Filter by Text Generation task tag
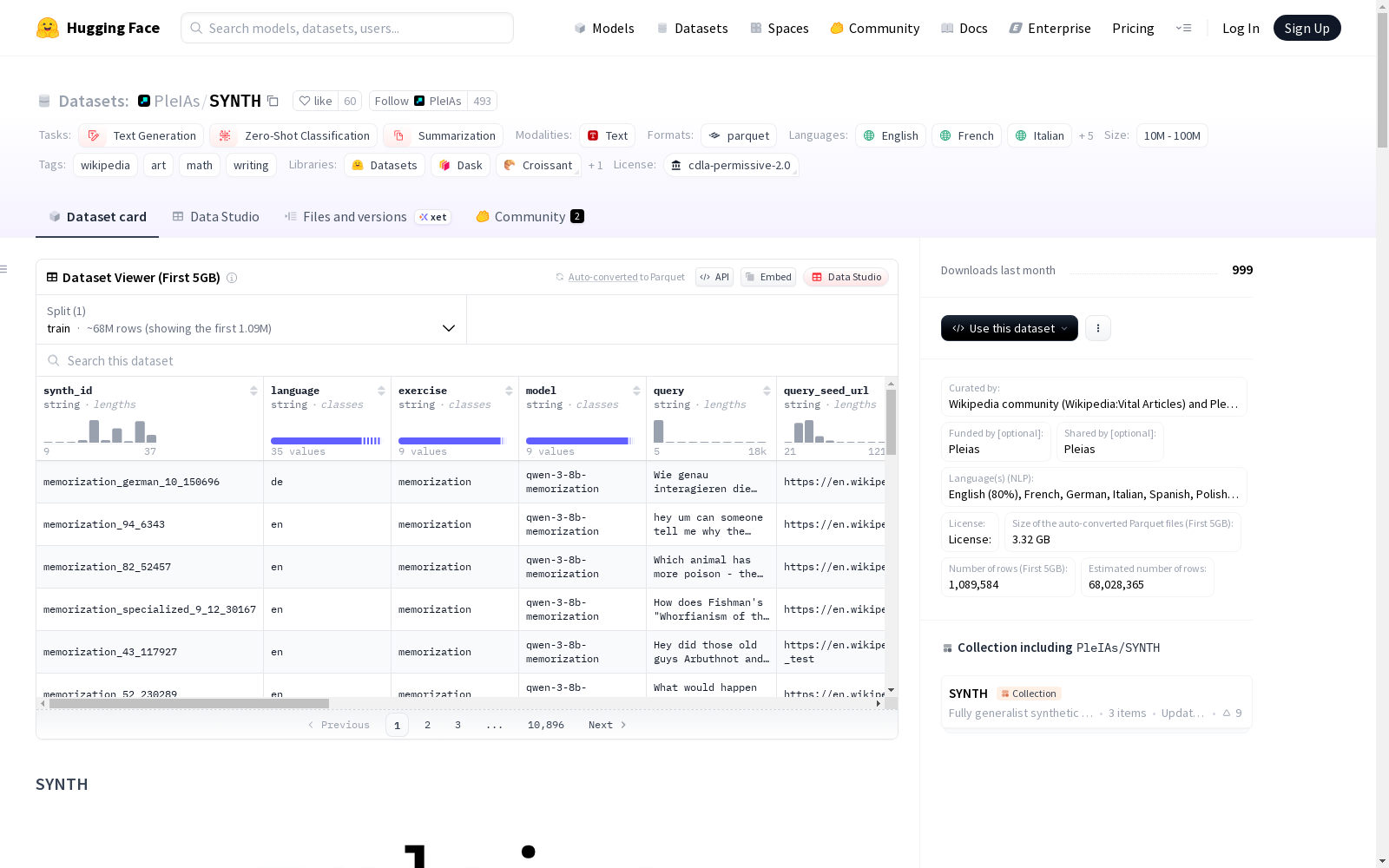 pos(142,135)
